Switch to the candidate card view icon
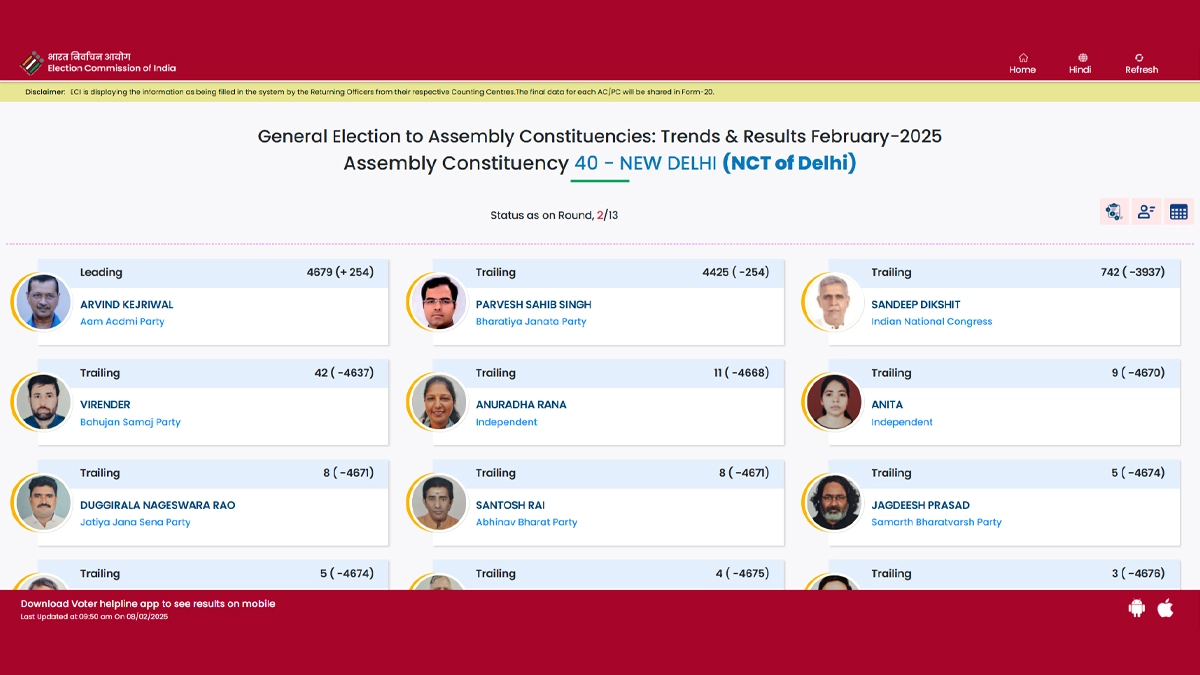Screen dimensions: 1200x675 pos(1146,212)
